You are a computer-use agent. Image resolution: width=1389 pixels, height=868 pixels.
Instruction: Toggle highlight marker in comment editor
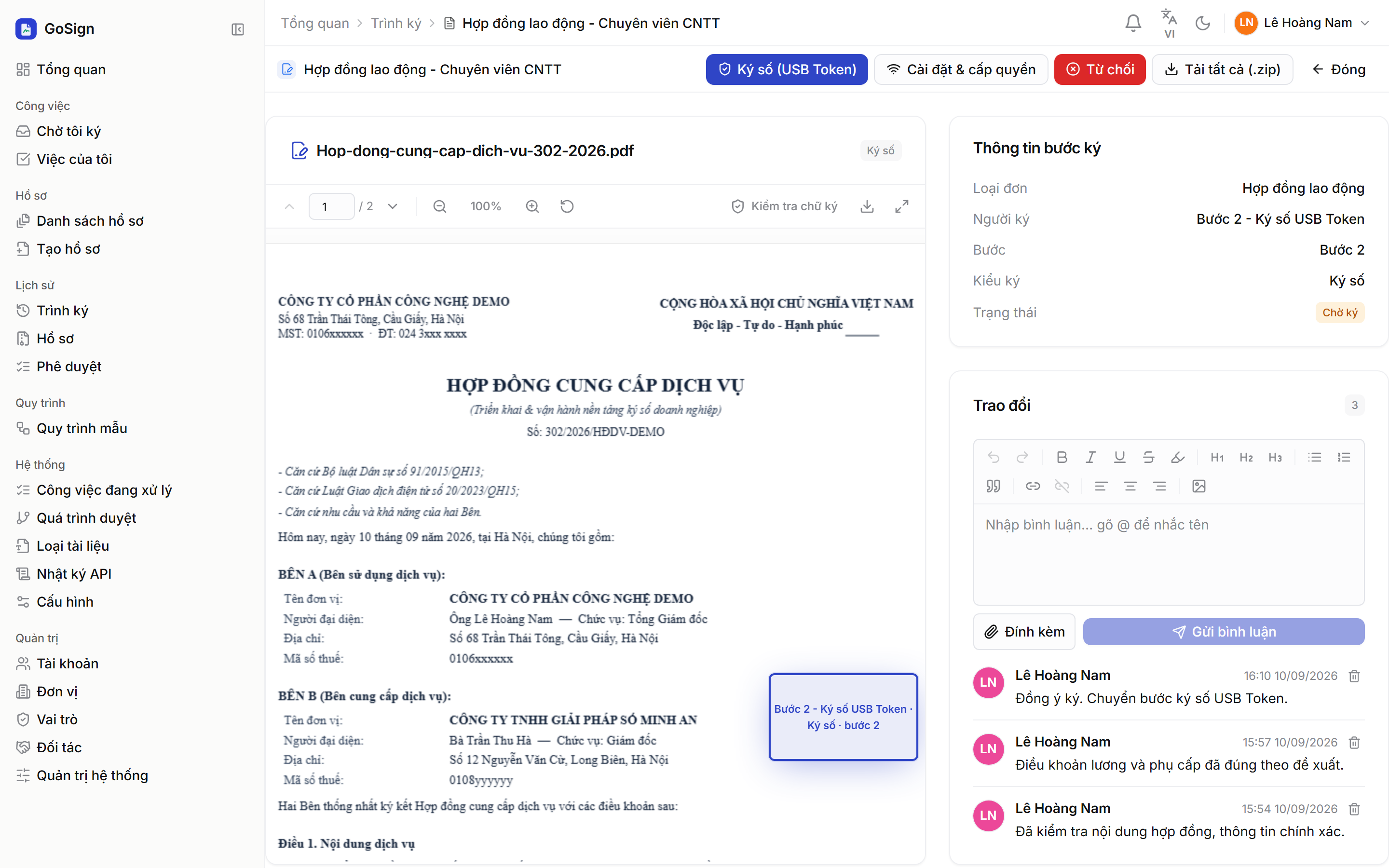(x=1177, y=457)
